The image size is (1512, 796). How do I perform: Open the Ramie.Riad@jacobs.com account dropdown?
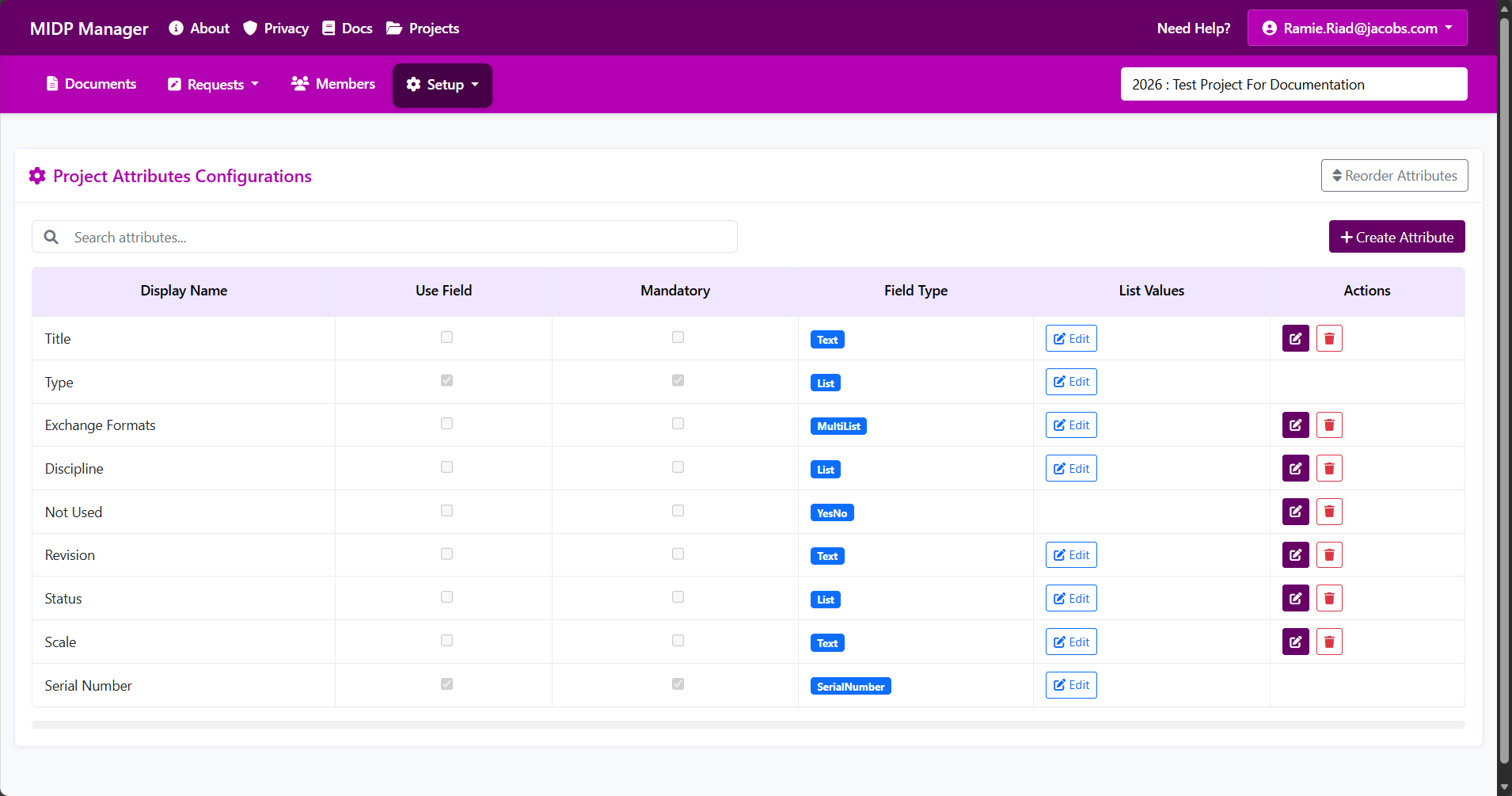[1357, 29]
